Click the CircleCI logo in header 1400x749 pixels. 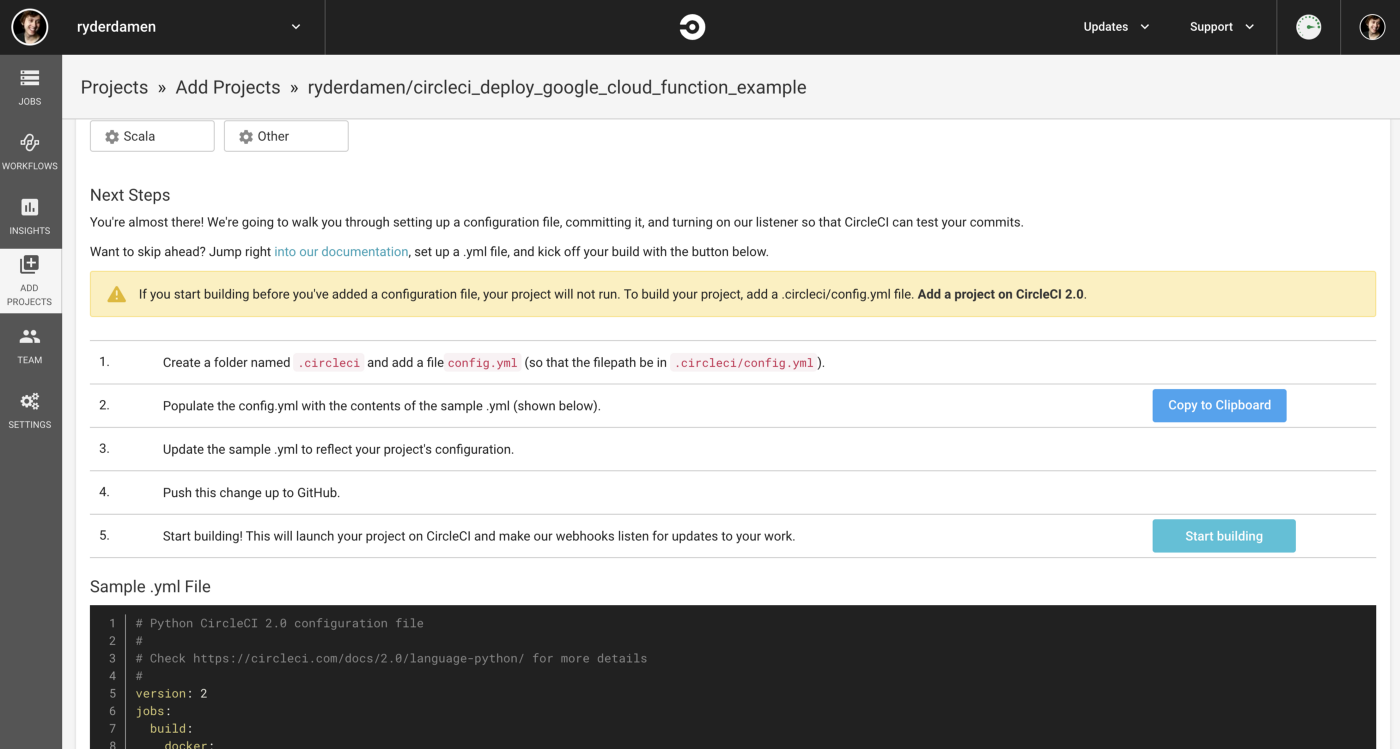(692, 27)
